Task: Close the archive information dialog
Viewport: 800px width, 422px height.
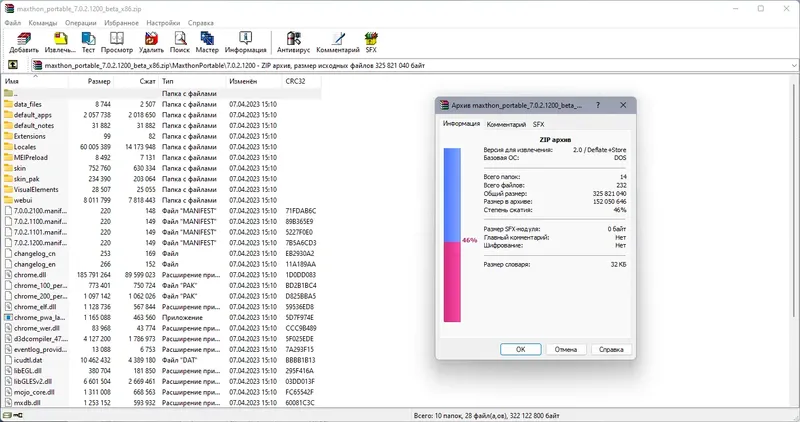Action: point(623,105)
